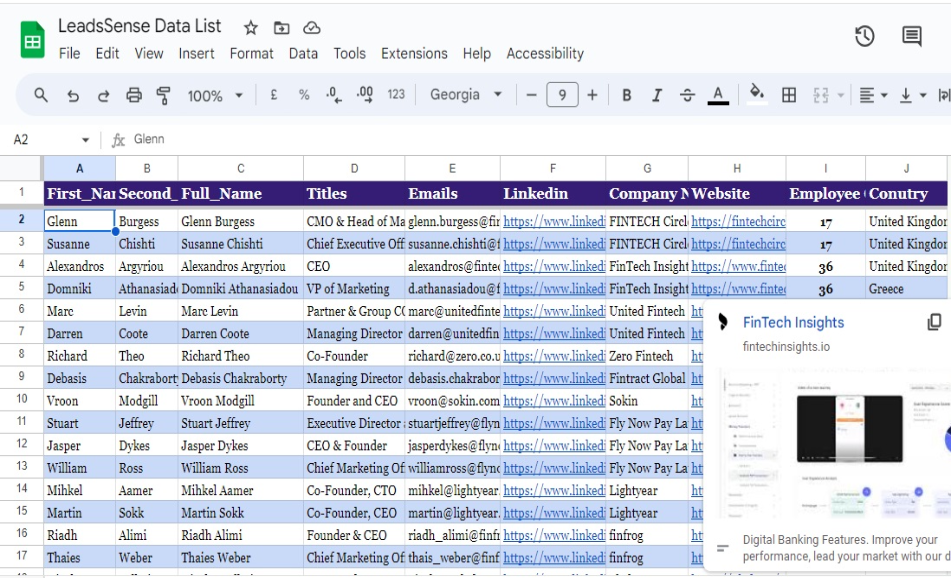Toggle bold formatting
The image size is (951, 578).
pos(627,95)
